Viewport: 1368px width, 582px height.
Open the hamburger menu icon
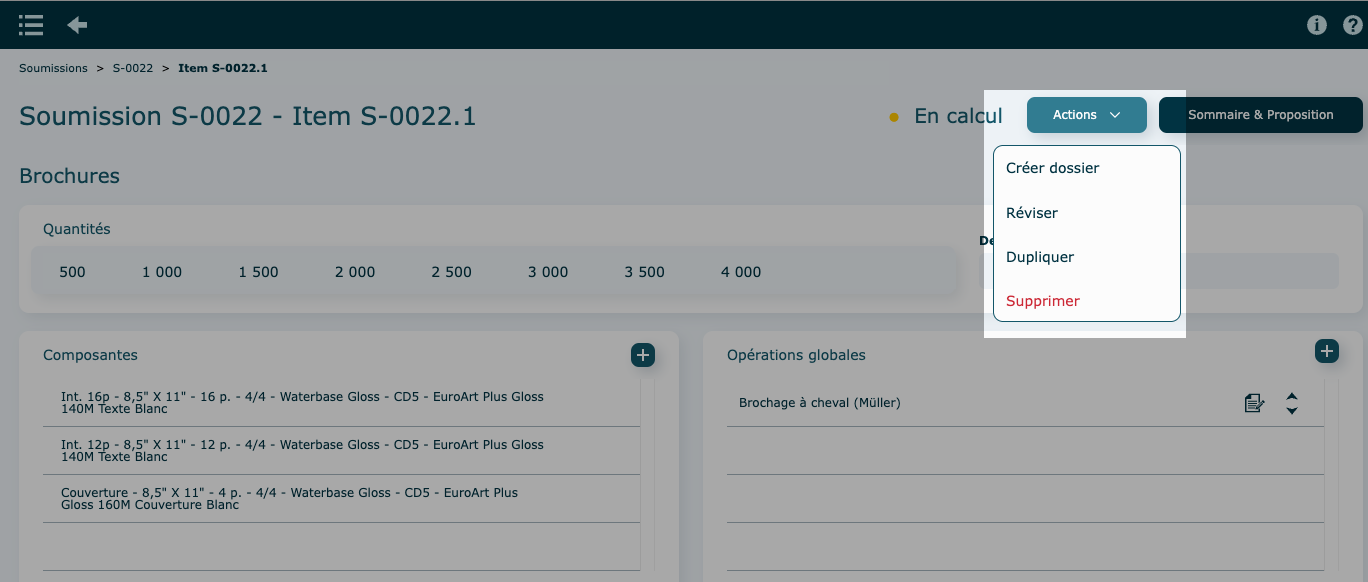point(31,25)
